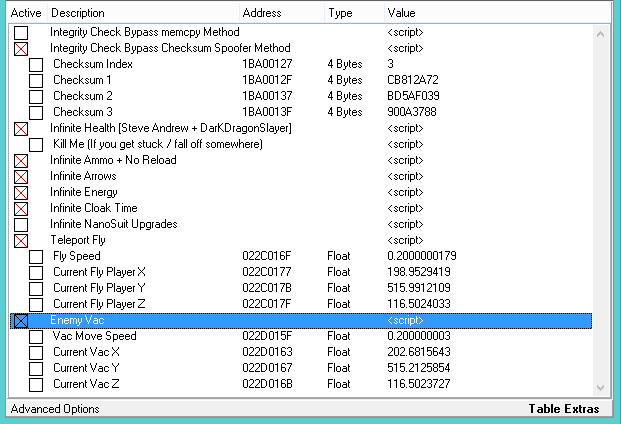Screen dimensions: 621x424
Task: Sort by the Type column header
Action: [354, 13]
